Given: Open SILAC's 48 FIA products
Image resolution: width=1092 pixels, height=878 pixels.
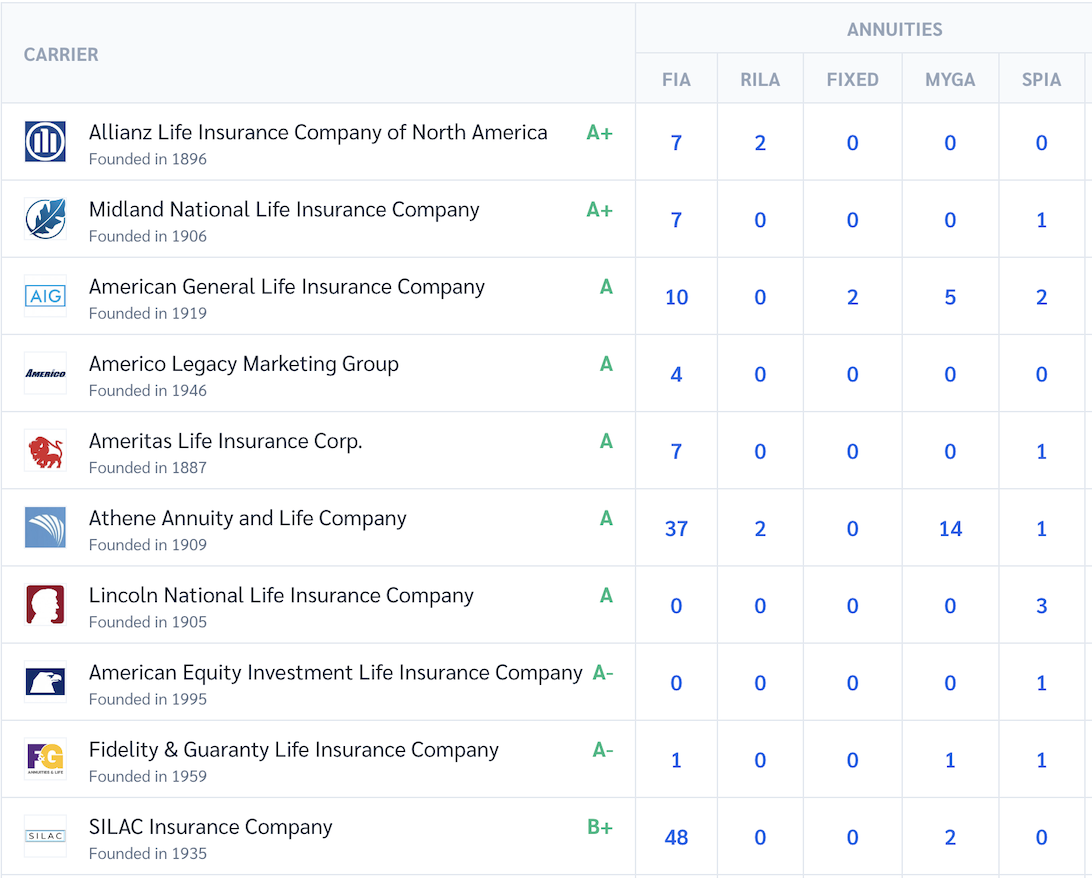Looking at the screenshot, I should coord(676,837).
